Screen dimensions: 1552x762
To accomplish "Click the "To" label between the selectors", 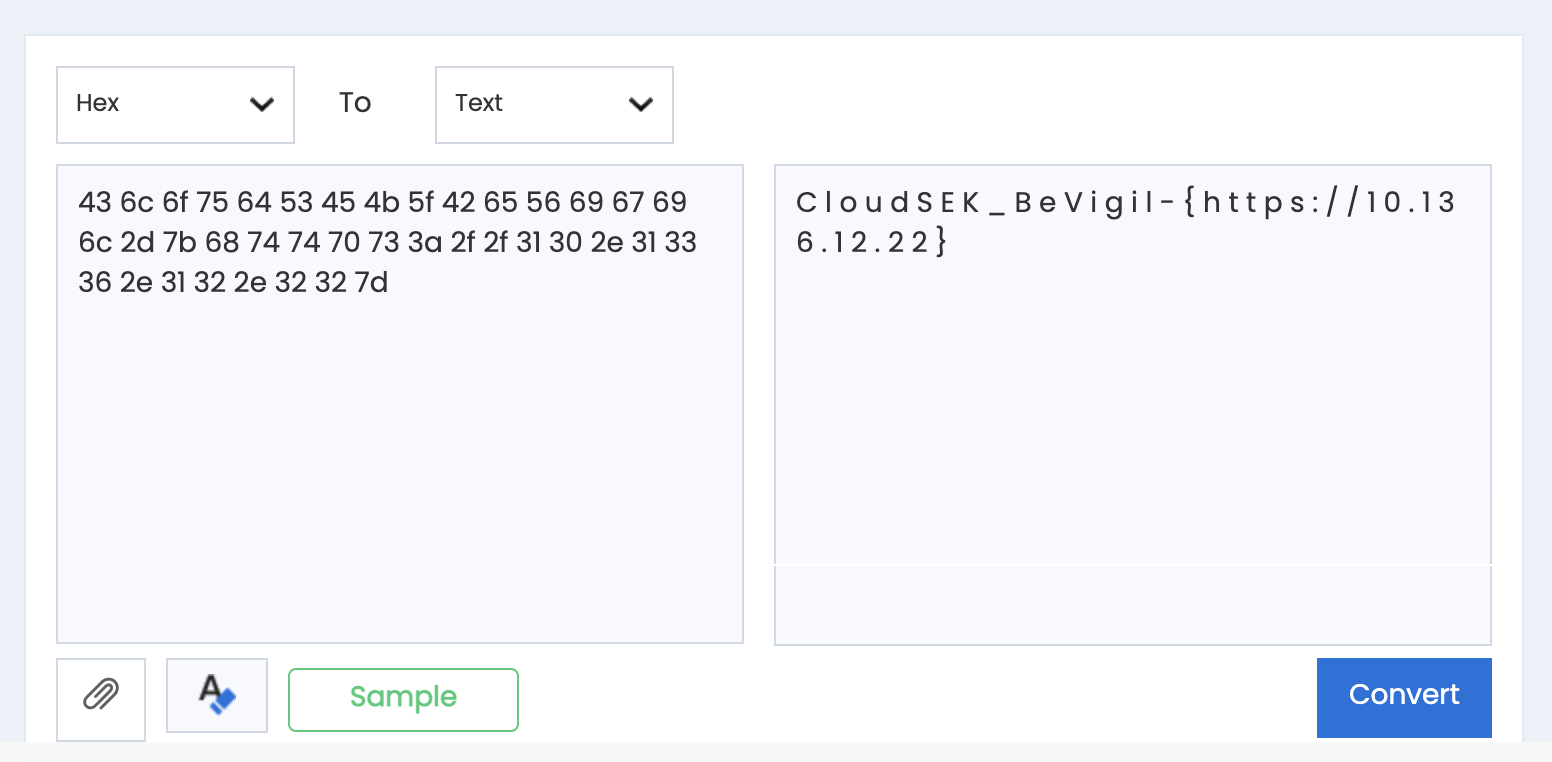I will coord(355,103).
